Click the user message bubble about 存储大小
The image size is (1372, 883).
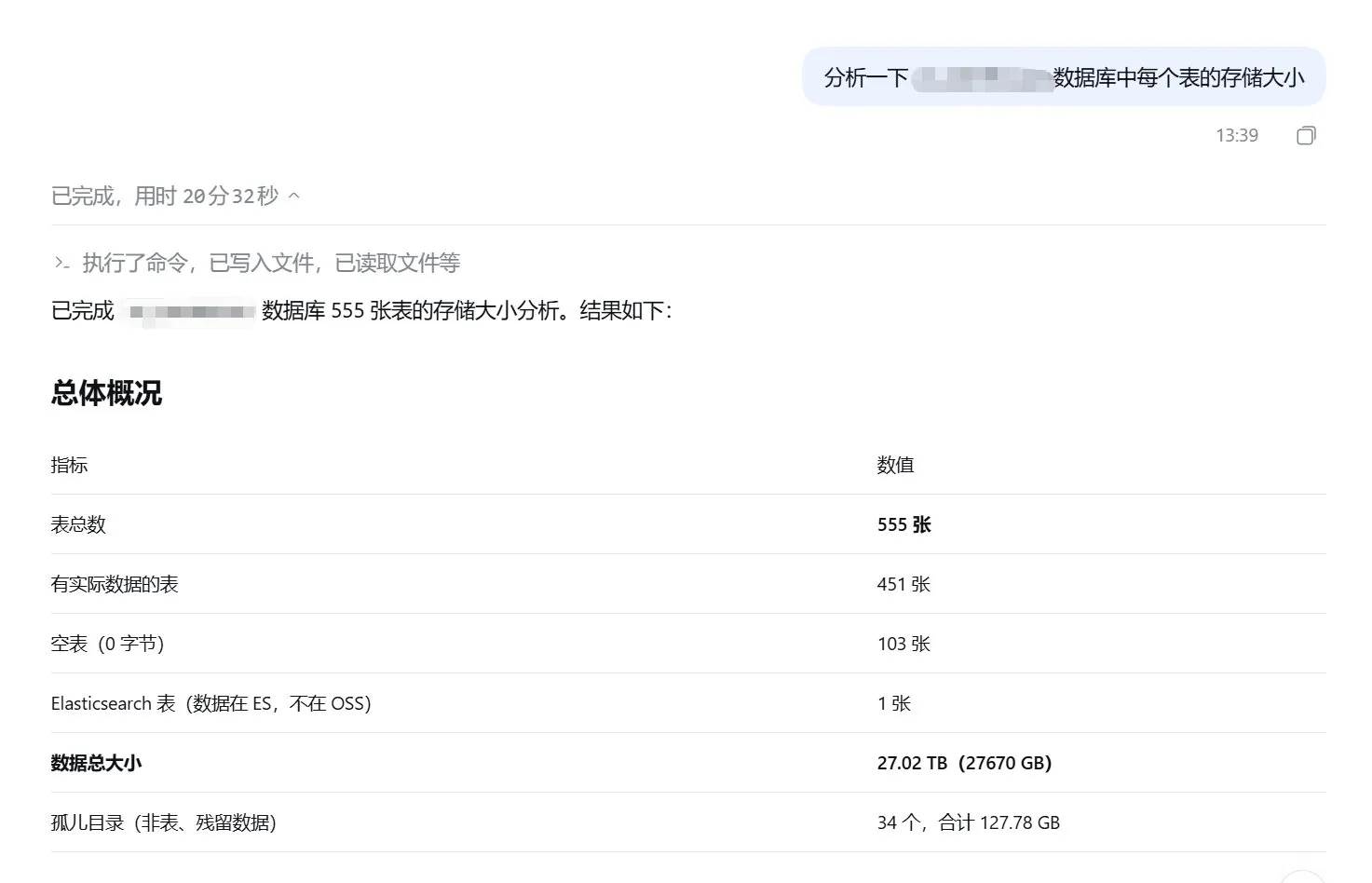pyautogui.click(x=1064, y=77)
